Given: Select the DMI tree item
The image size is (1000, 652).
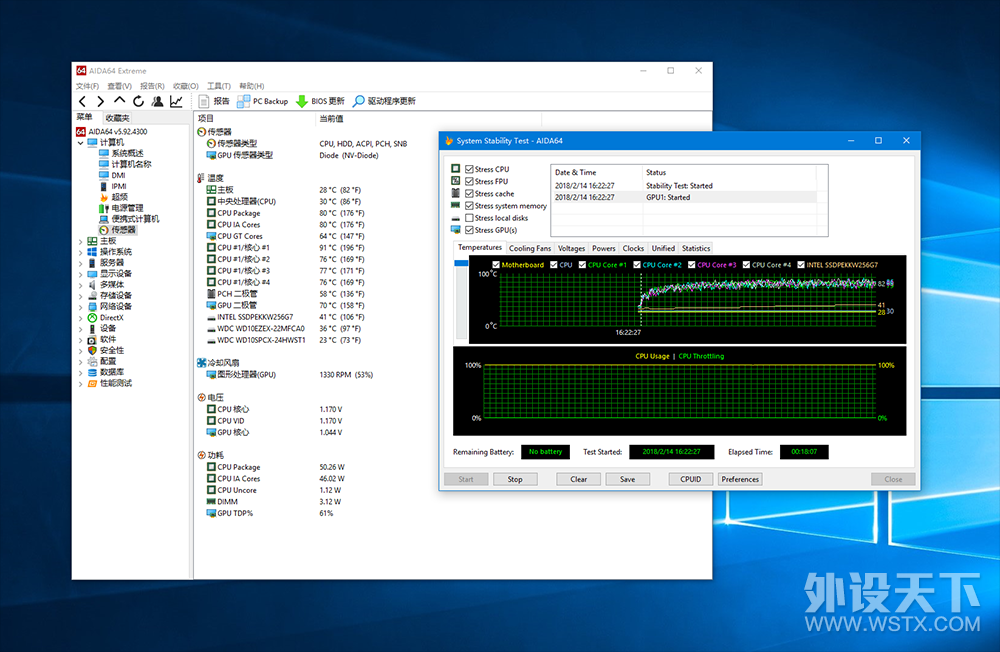Looking at the screenshot, I should (112, 175).
